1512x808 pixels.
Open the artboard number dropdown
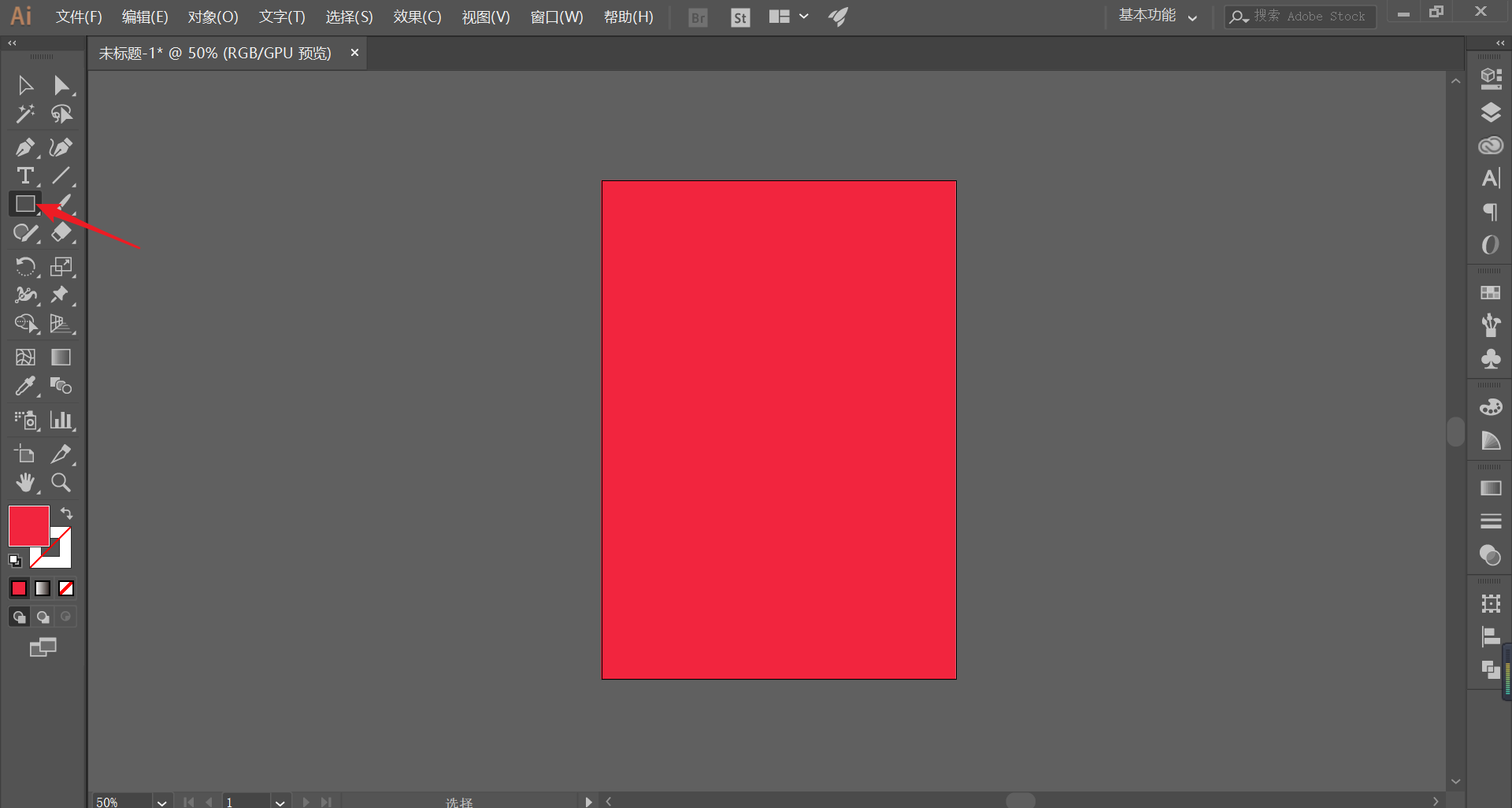[280, 802]
